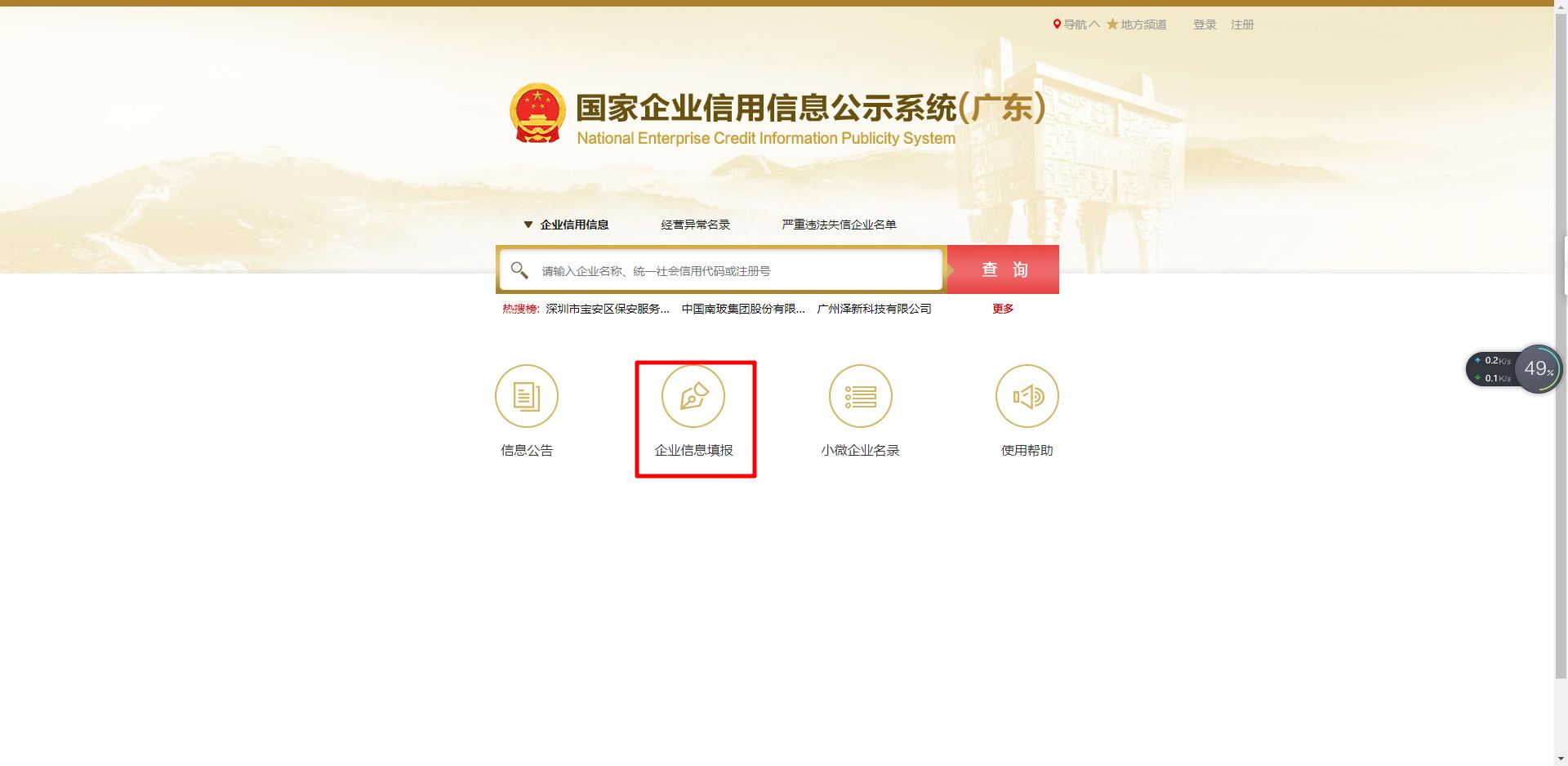Click the magnifying glass search icon
1568x766 pixels.
click(520, 269)
